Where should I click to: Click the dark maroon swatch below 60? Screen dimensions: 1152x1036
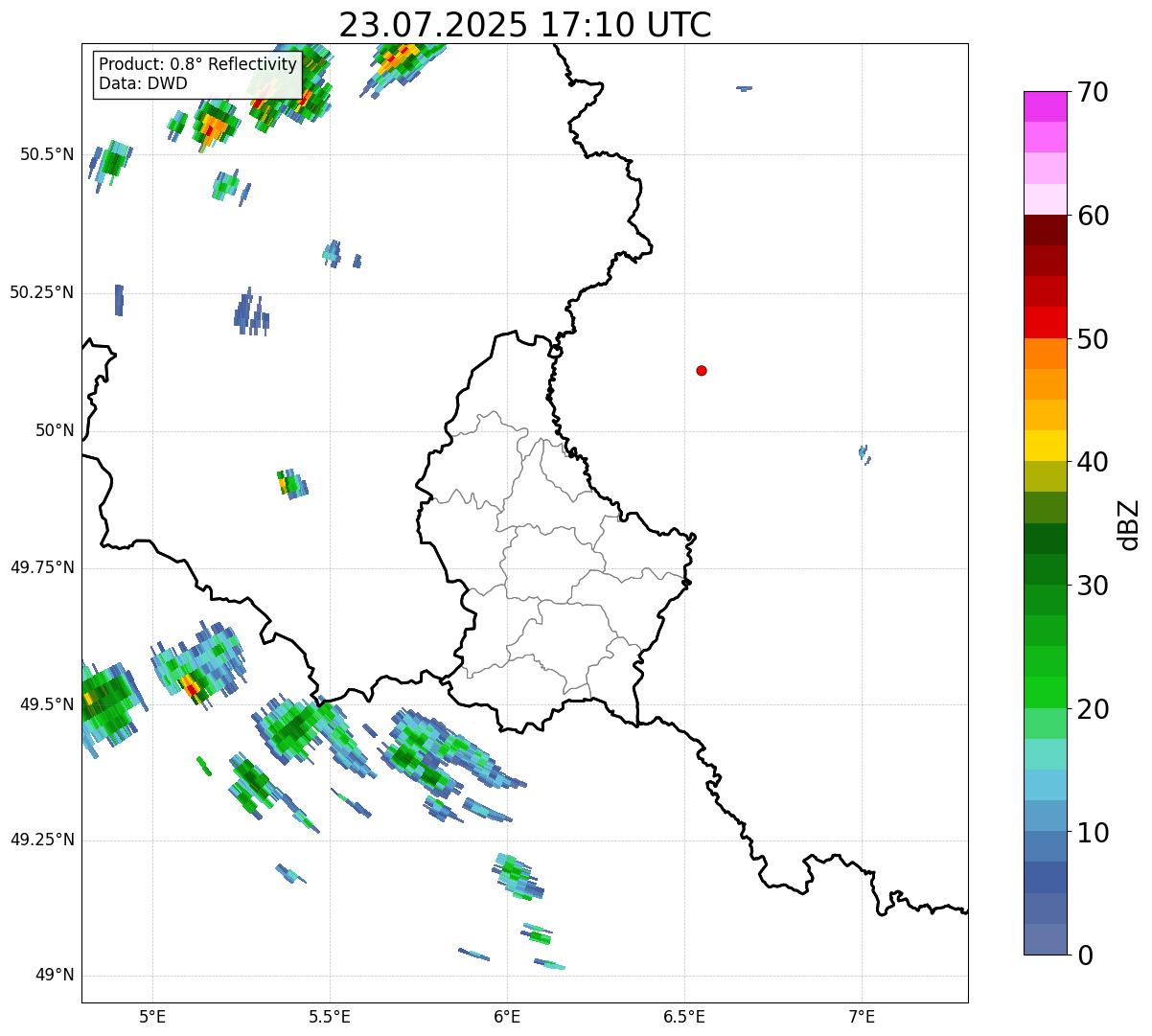(1045, 230)
